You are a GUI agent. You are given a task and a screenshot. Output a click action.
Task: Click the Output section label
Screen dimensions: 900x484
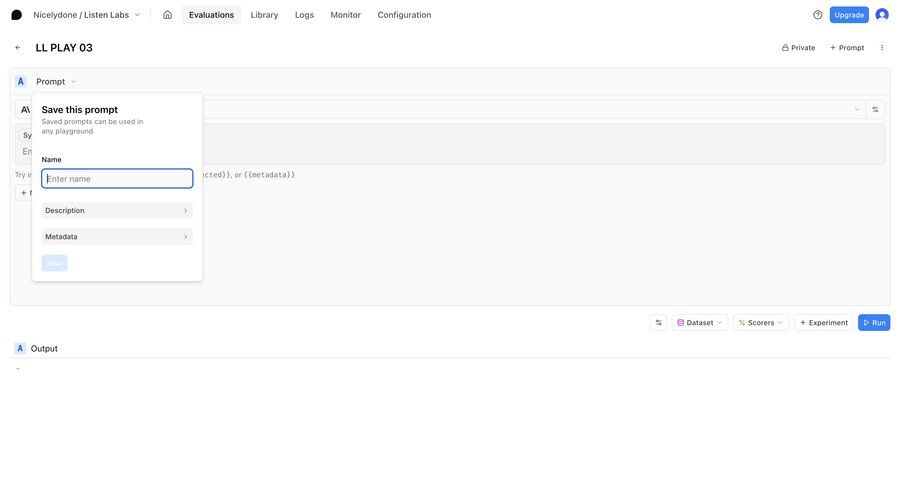click(44, 349)
